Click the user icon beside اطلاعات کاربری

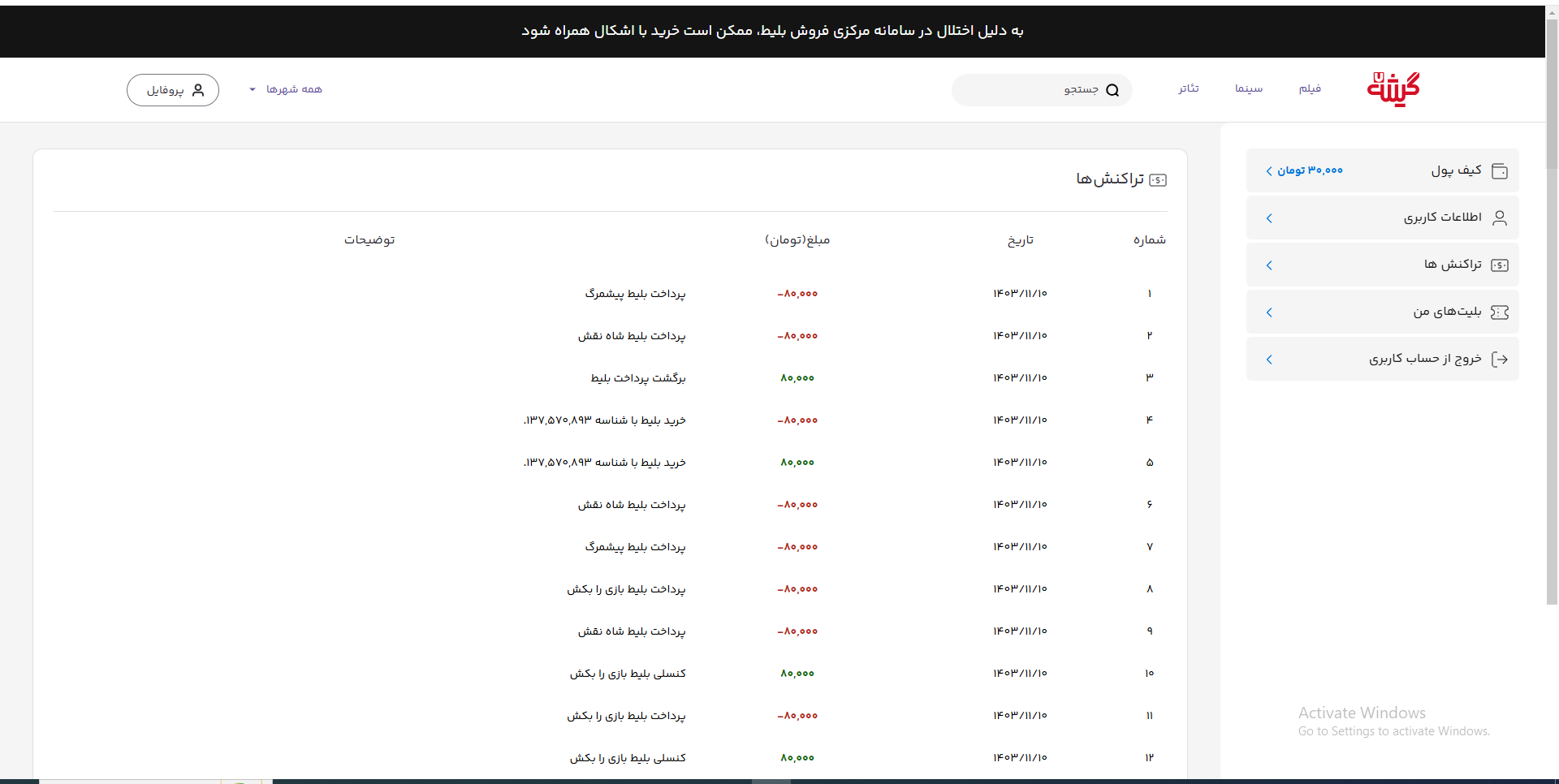[1500, 218]
